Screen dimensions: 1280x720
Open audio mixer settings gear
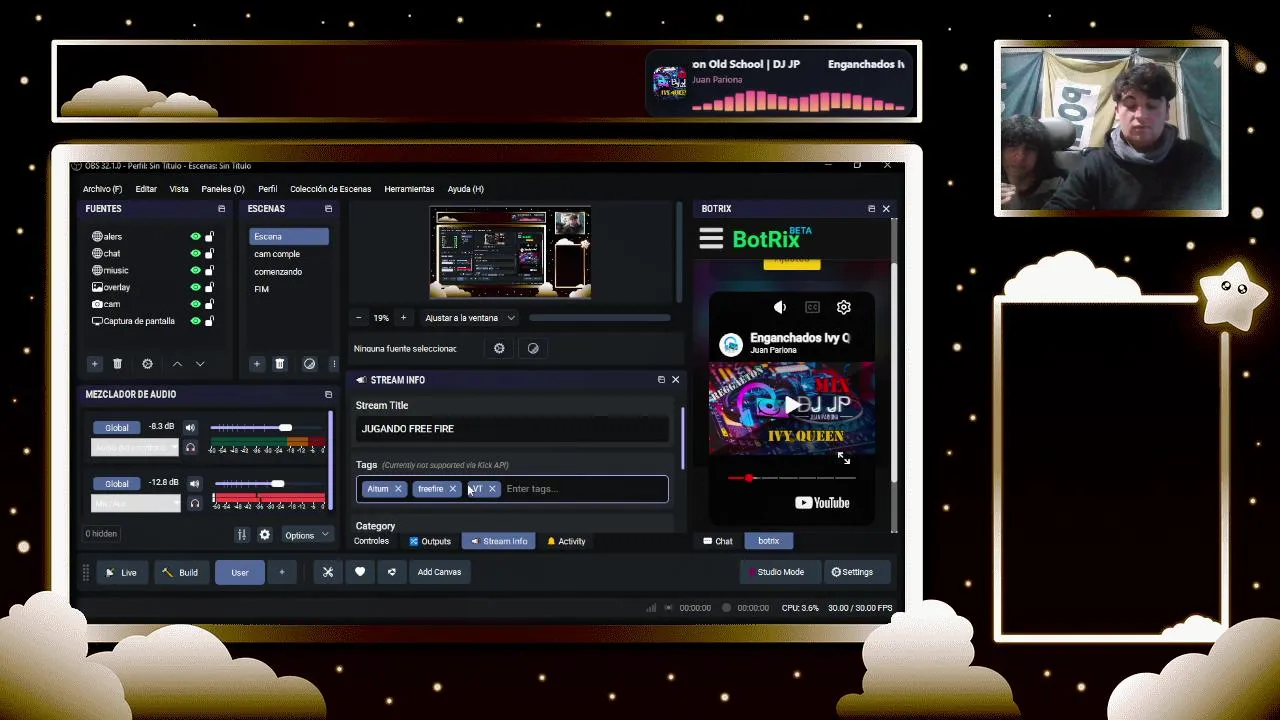[x=265, y=535]
